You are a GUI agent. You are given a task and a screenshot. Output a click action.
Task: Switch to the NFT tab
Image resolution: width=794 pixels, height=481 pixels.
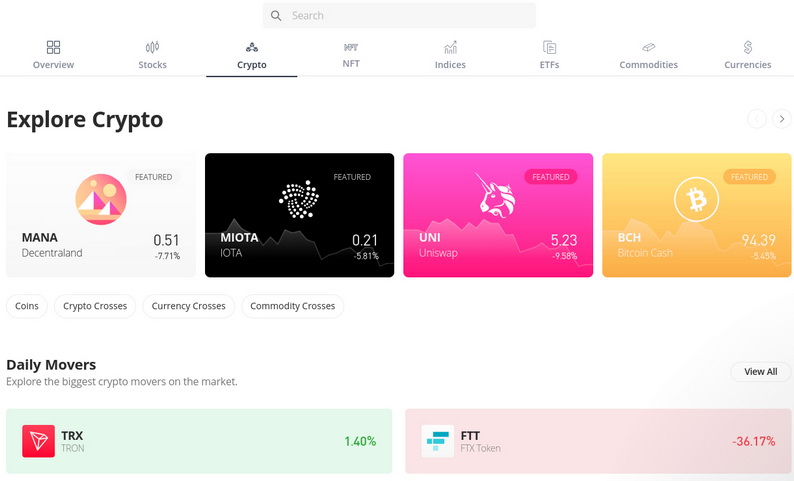pyautogui.click(x=351, y=55)
